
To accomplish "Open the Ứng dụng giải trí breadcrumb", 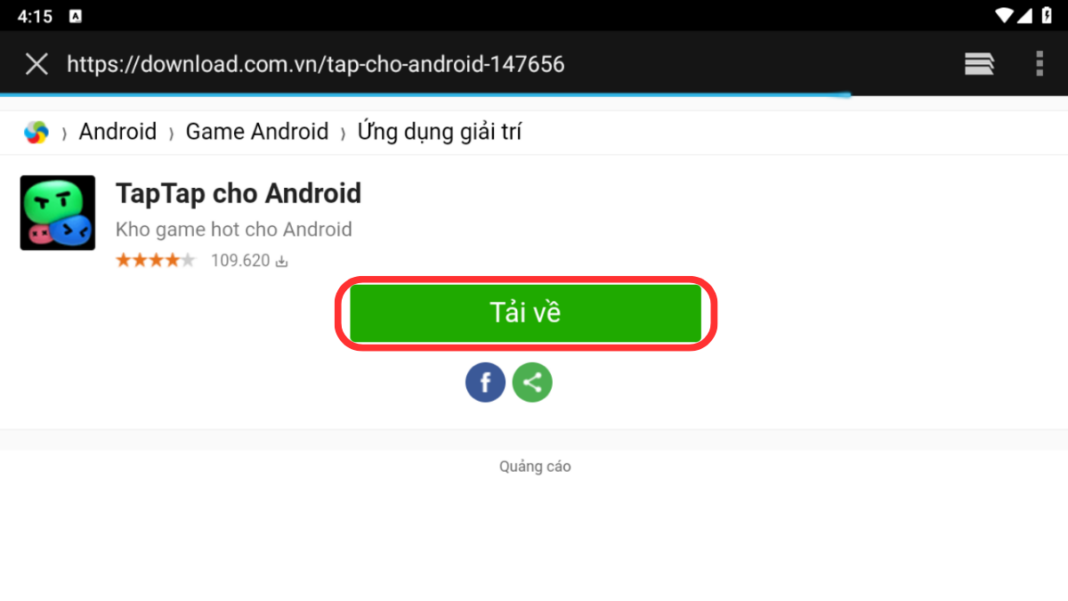I will coord(439,132).
